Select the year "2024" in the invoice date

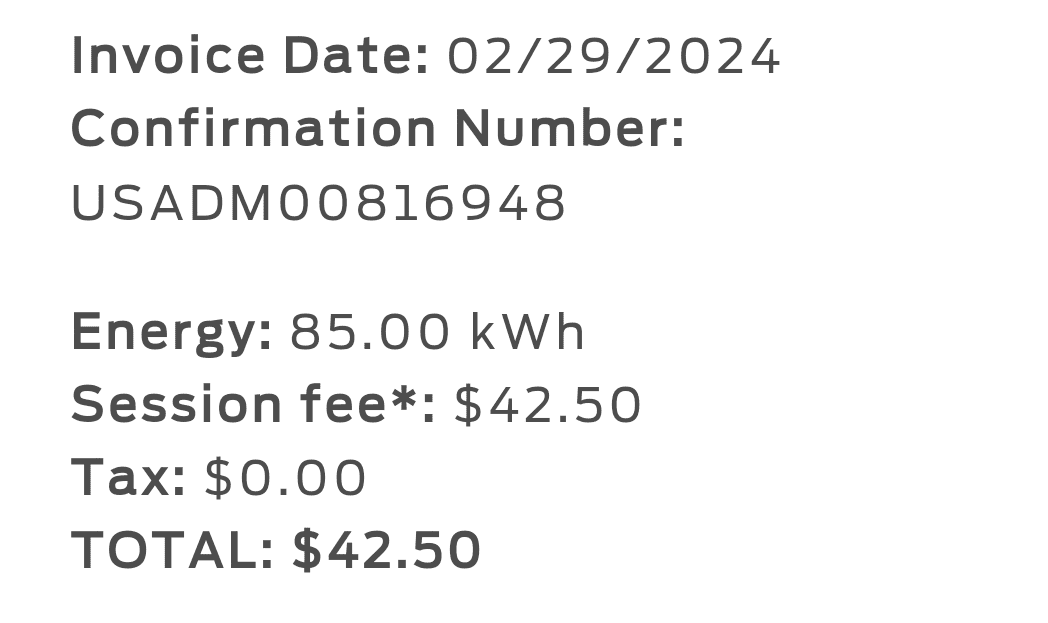[x=711, y=56]
